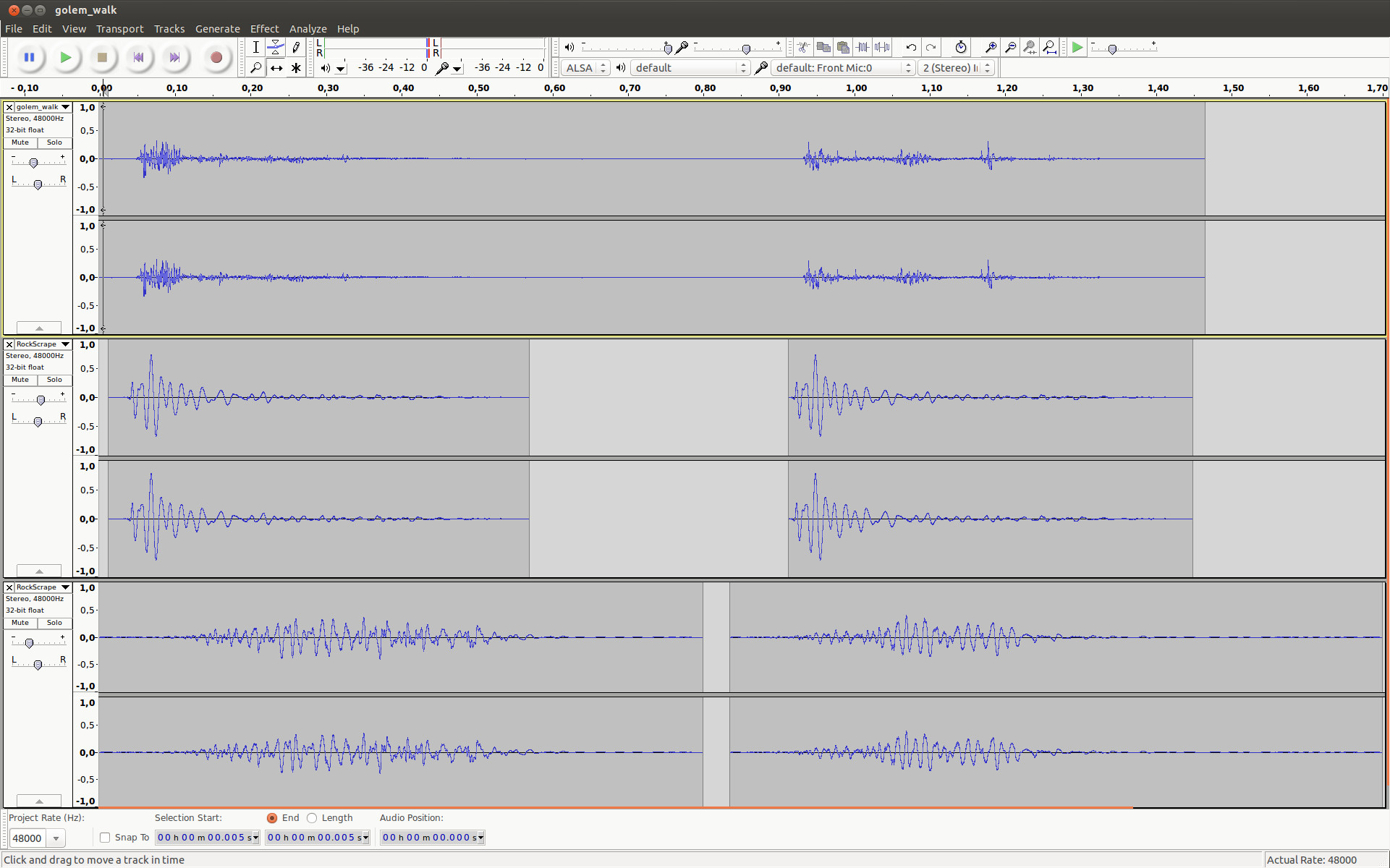Mute the golem_walk track
This screenshot has width=1390, height=868.
(20, 142)
